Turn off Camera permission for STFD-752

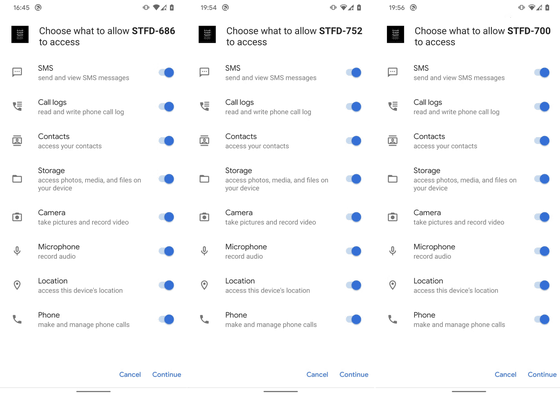(x=354, y=217)
